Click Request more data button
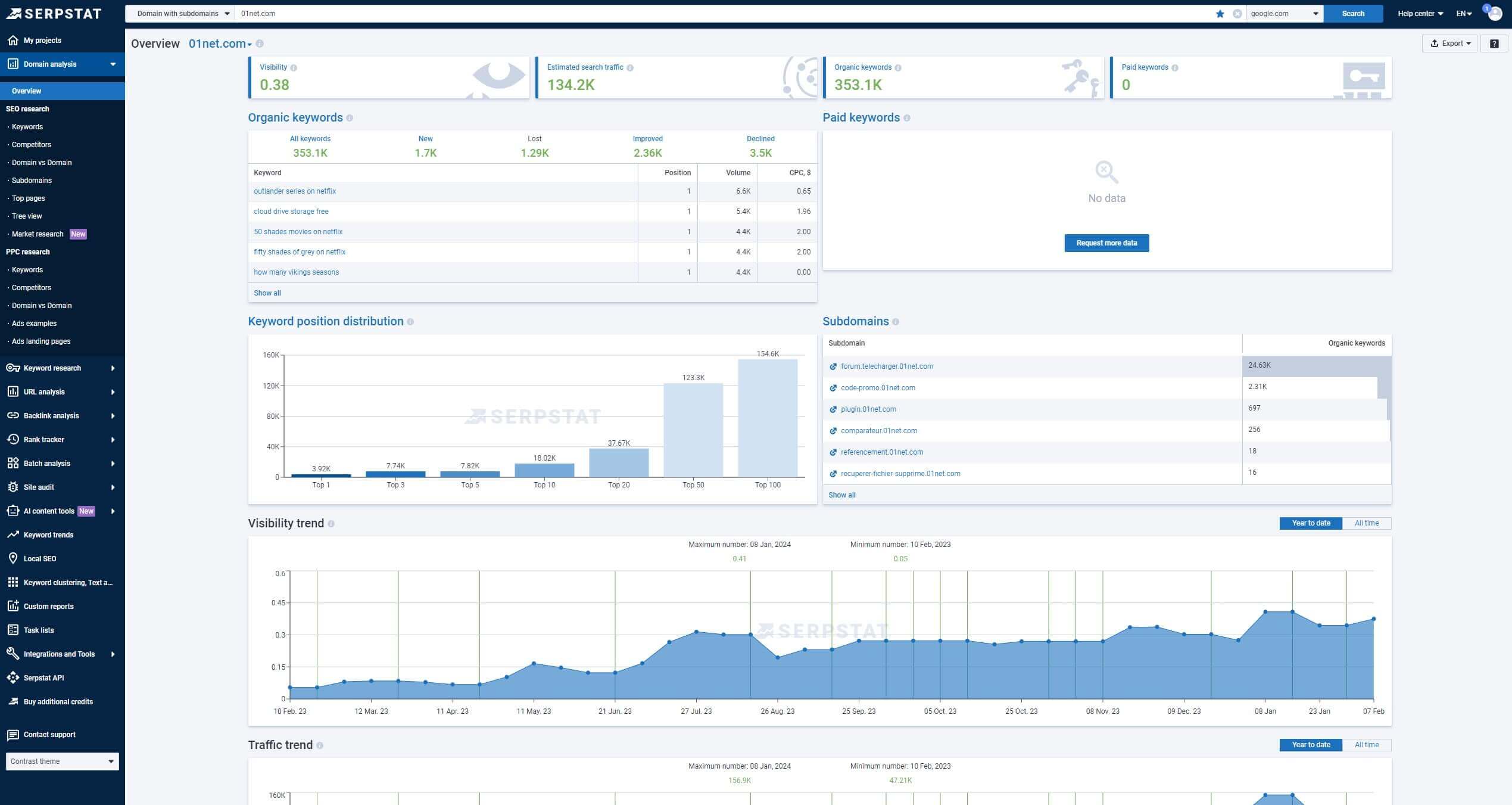Image resolution: width=1512 pixels, height=805 pixels. (1106, 243)
